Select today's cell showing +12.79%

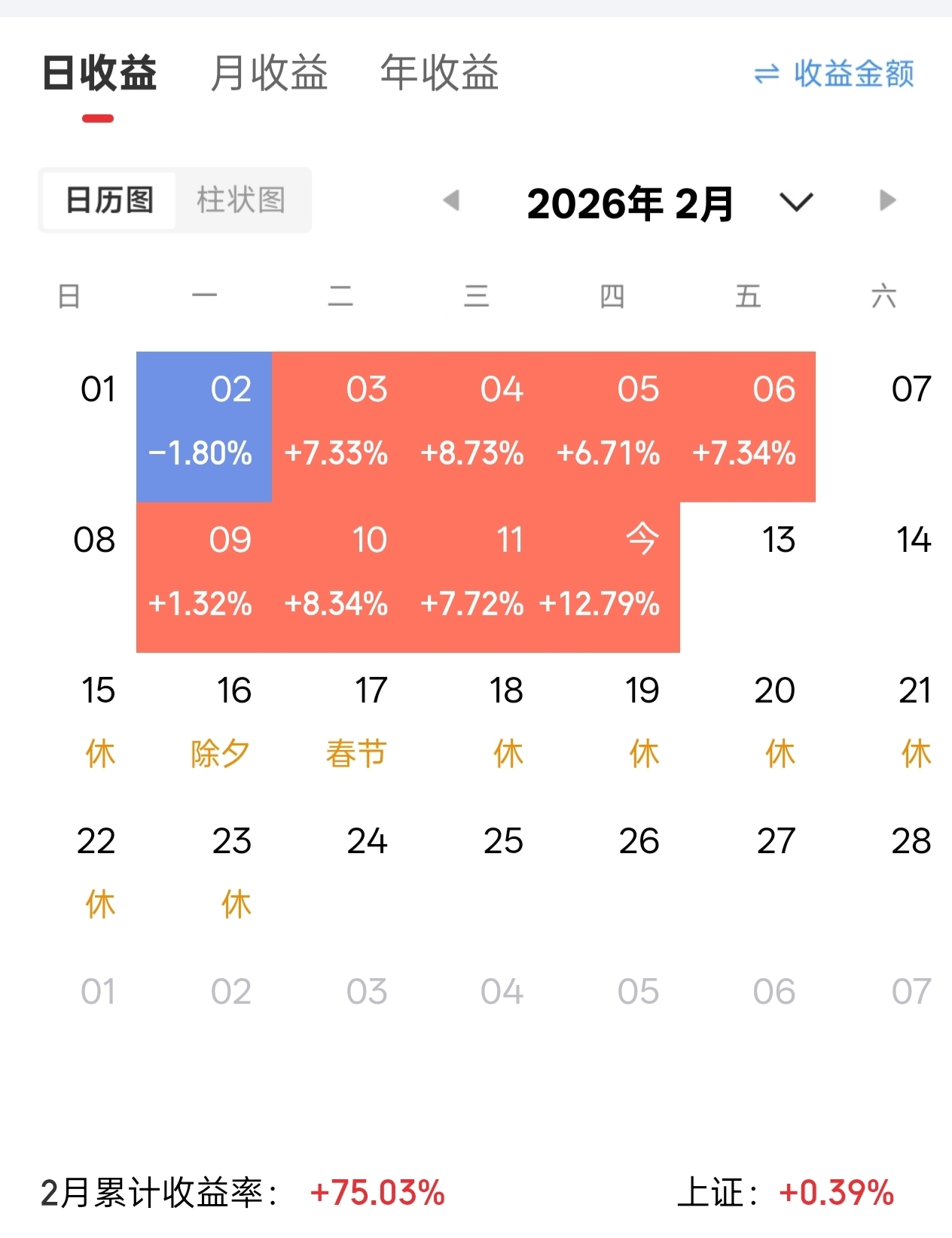click(x=612, y=577)
